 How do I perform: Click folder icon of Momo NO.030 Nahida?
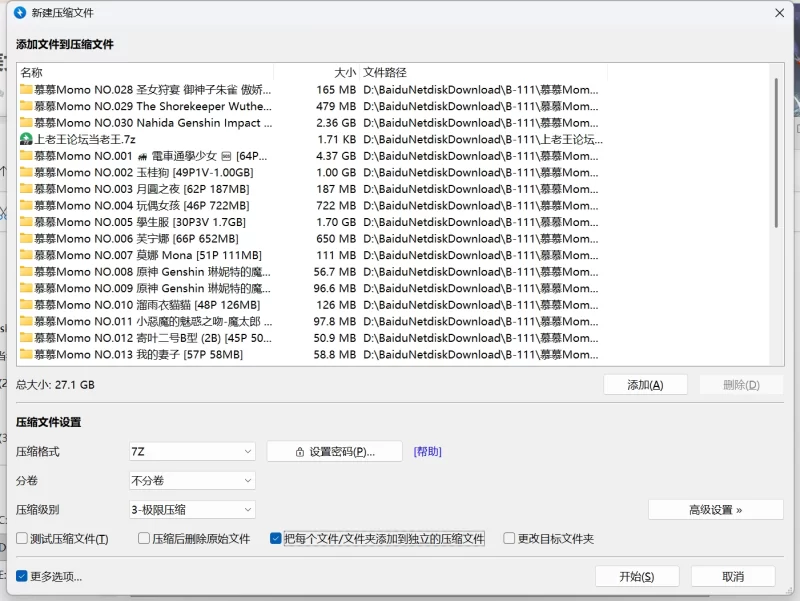click(x=26, y=123)
